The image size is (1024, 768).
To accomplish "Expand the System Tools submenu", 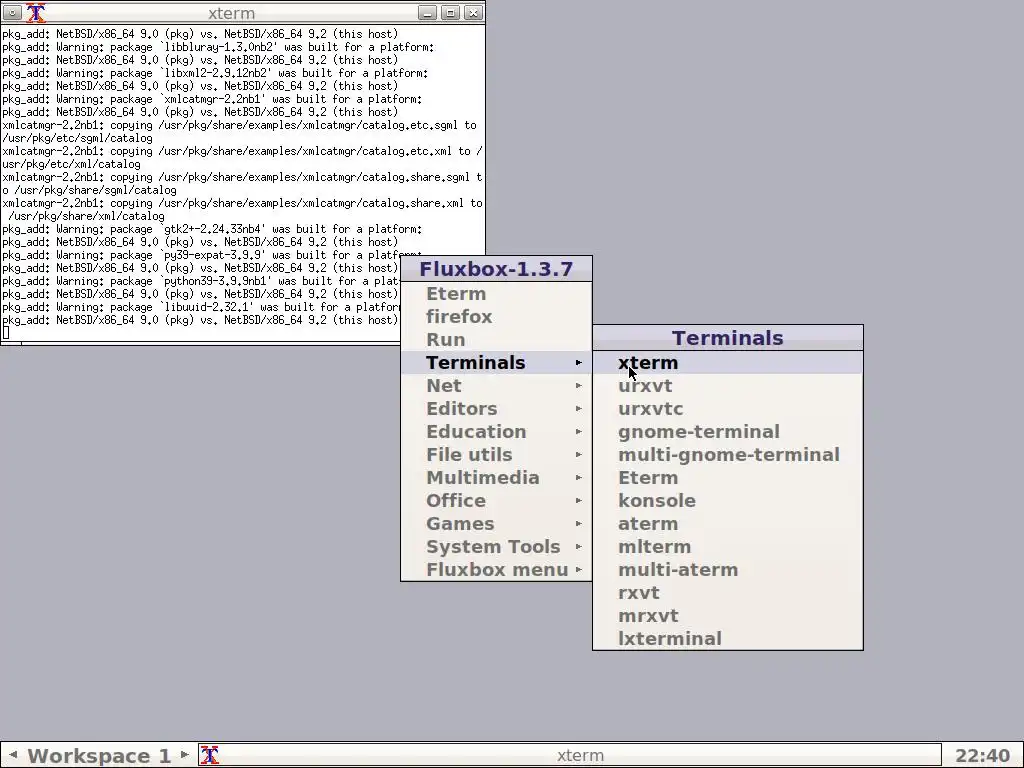I will [496, 547].
